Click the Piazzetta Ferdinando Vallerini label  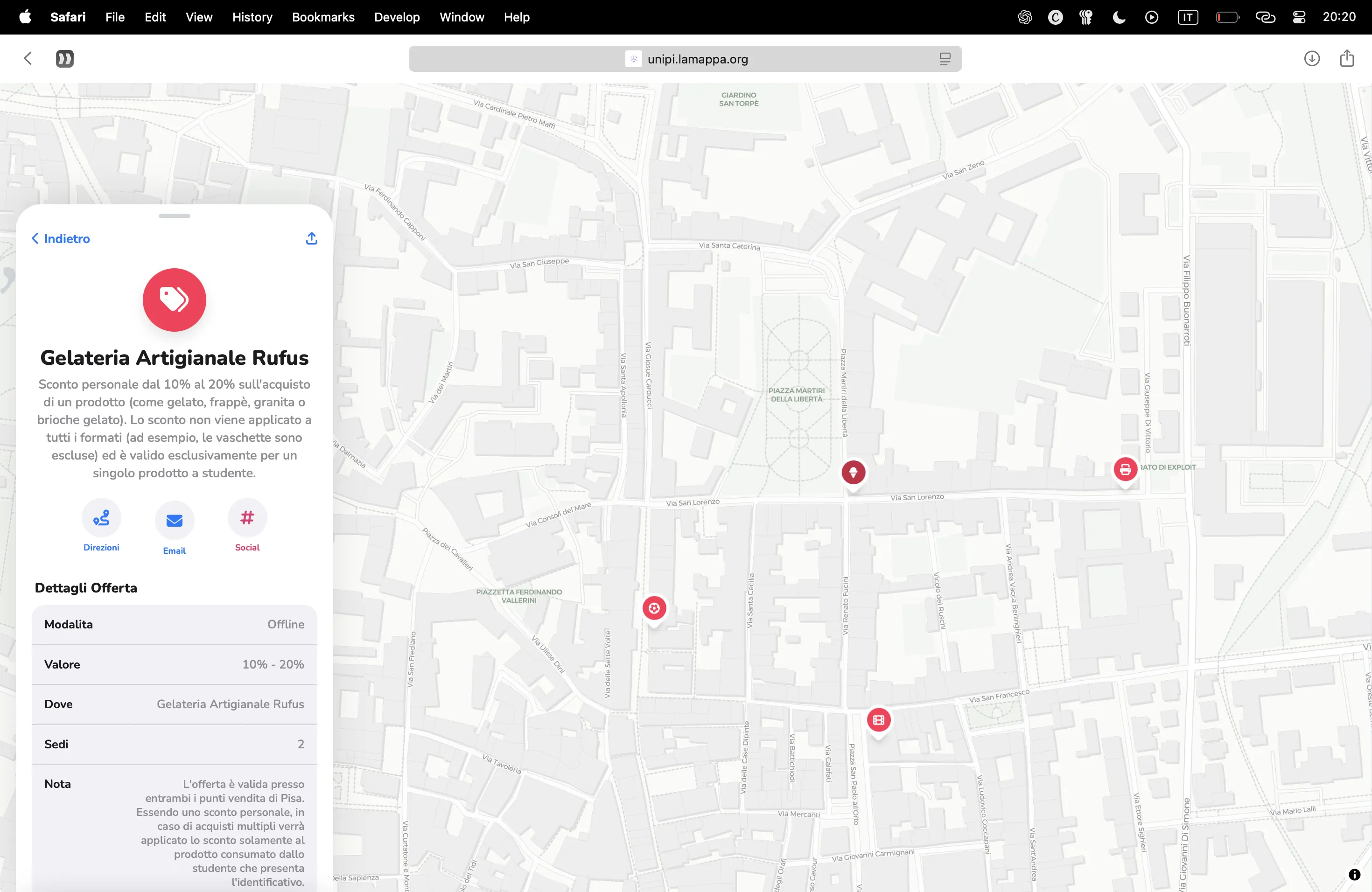click(519, 596)
